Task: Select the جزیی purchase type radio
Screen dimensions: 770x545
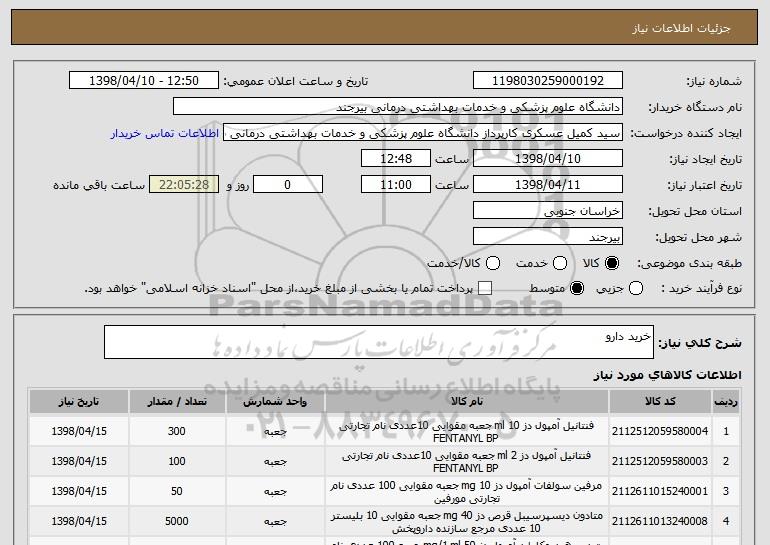Action: [x=635, y=289]
